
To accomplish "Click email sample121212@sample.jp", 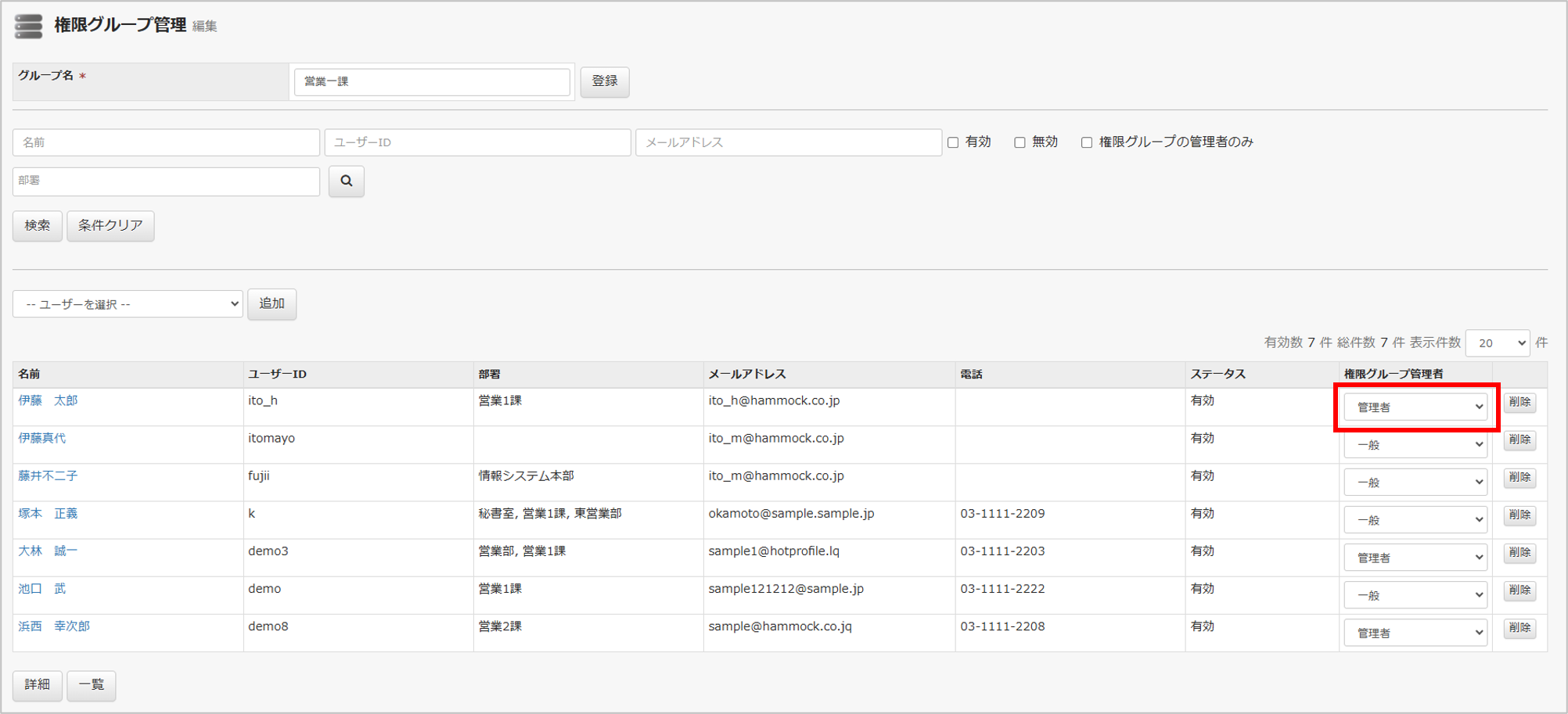I will click(x=786, y=588).
